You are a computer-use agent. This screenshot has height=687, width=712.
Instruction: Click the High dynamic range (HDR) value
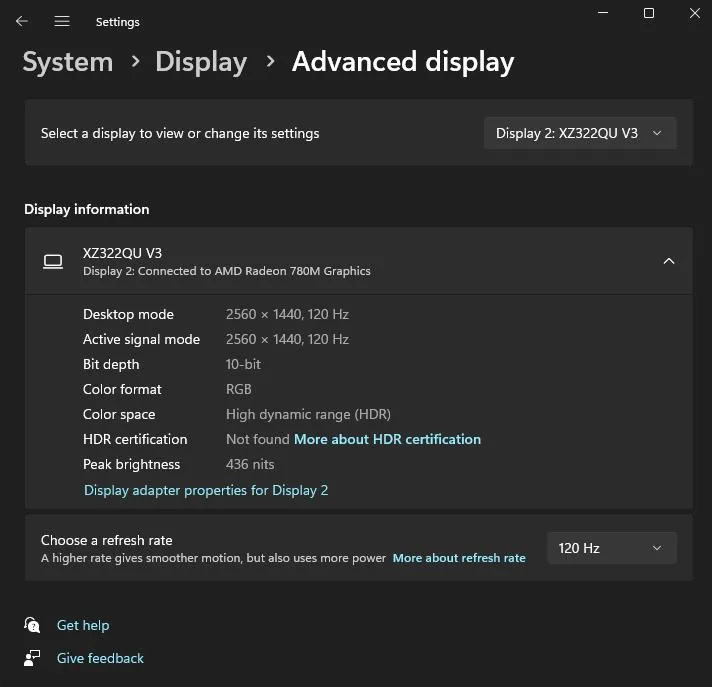point(308,414)
